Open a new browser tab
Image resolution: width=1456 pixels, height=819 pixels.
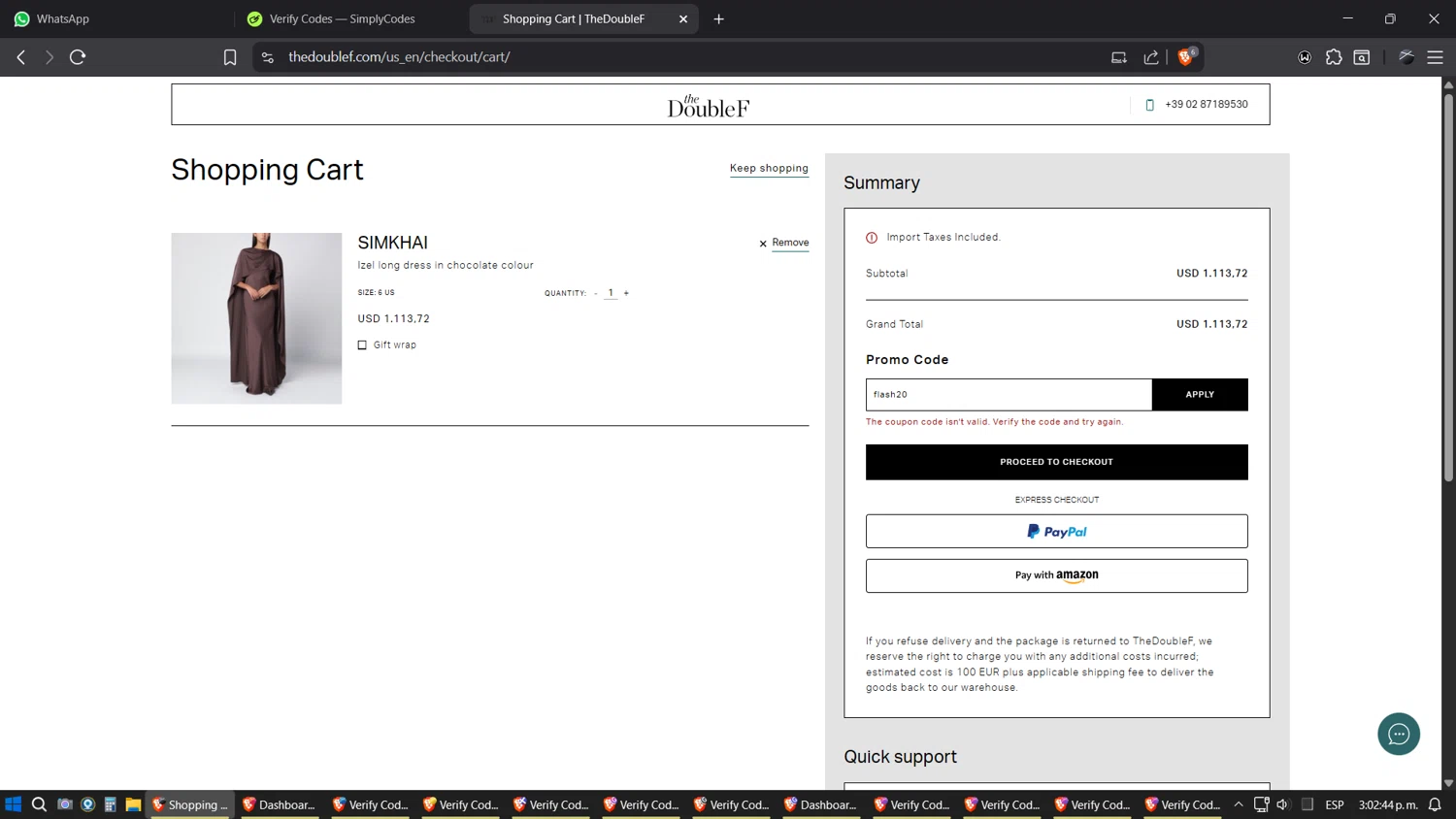pos(718,18)
